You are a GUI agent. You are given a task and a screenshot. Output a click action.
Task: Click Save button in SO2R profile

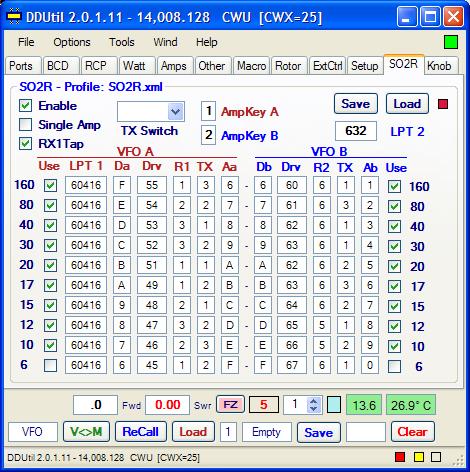point(356,104)
